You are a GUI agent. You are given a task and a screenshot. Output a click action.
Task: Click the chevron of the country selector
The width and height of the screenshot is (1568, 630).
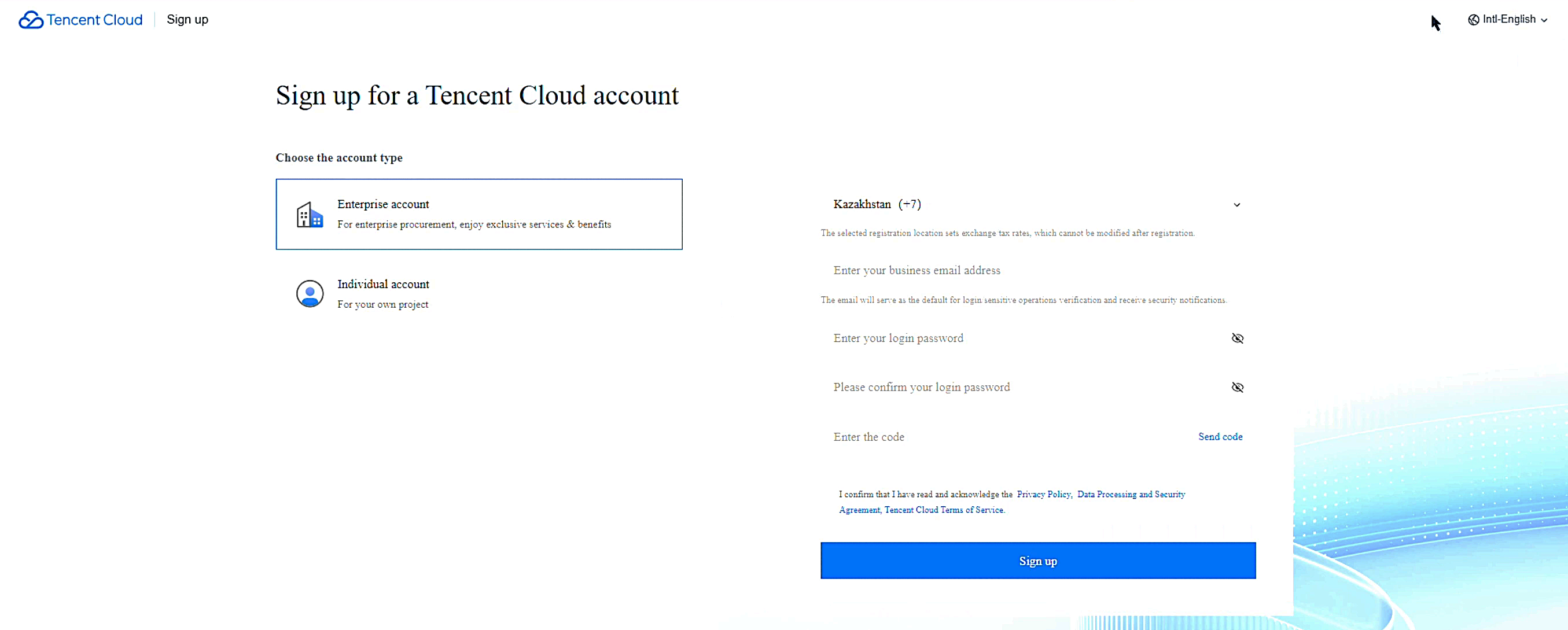pos(1237,205)
